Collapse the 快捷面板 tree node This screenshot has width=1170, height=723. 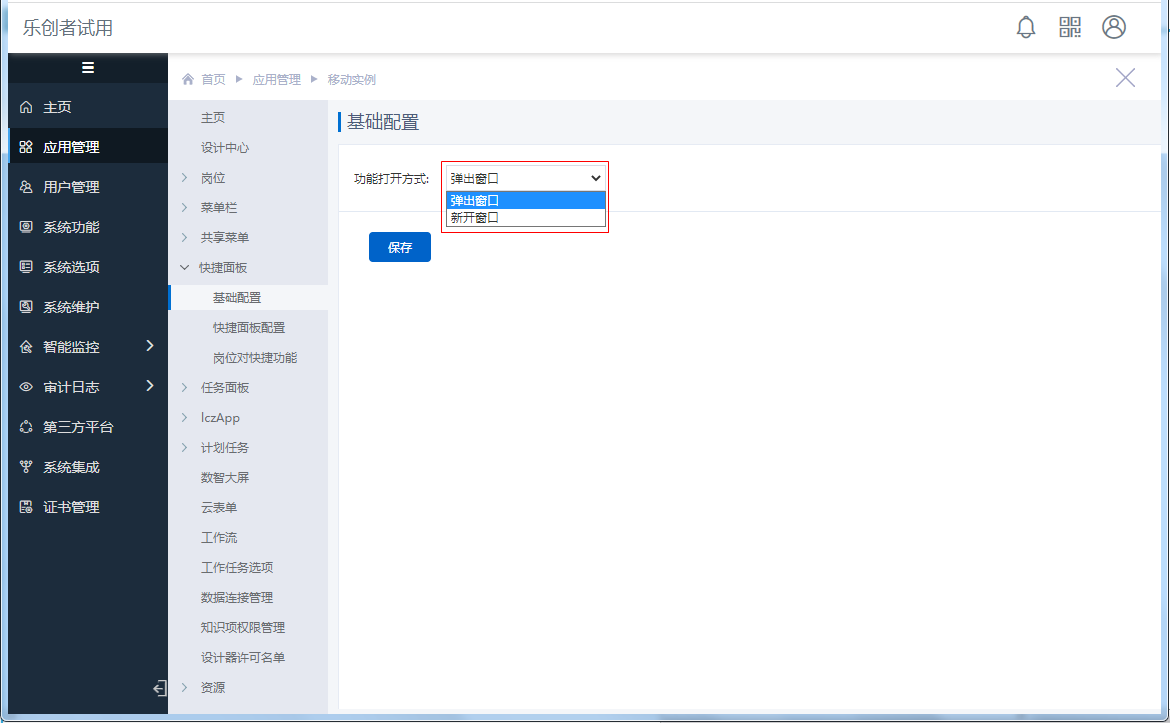pos(184,268)
